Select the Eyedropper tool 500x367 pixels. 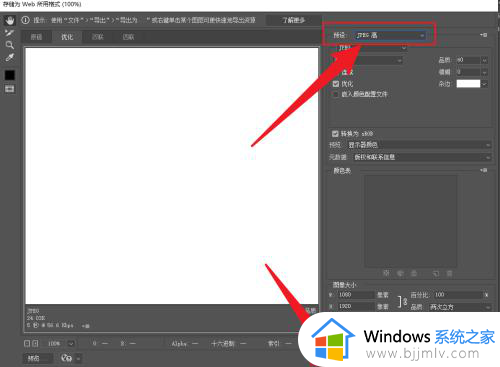coord(10,58)
